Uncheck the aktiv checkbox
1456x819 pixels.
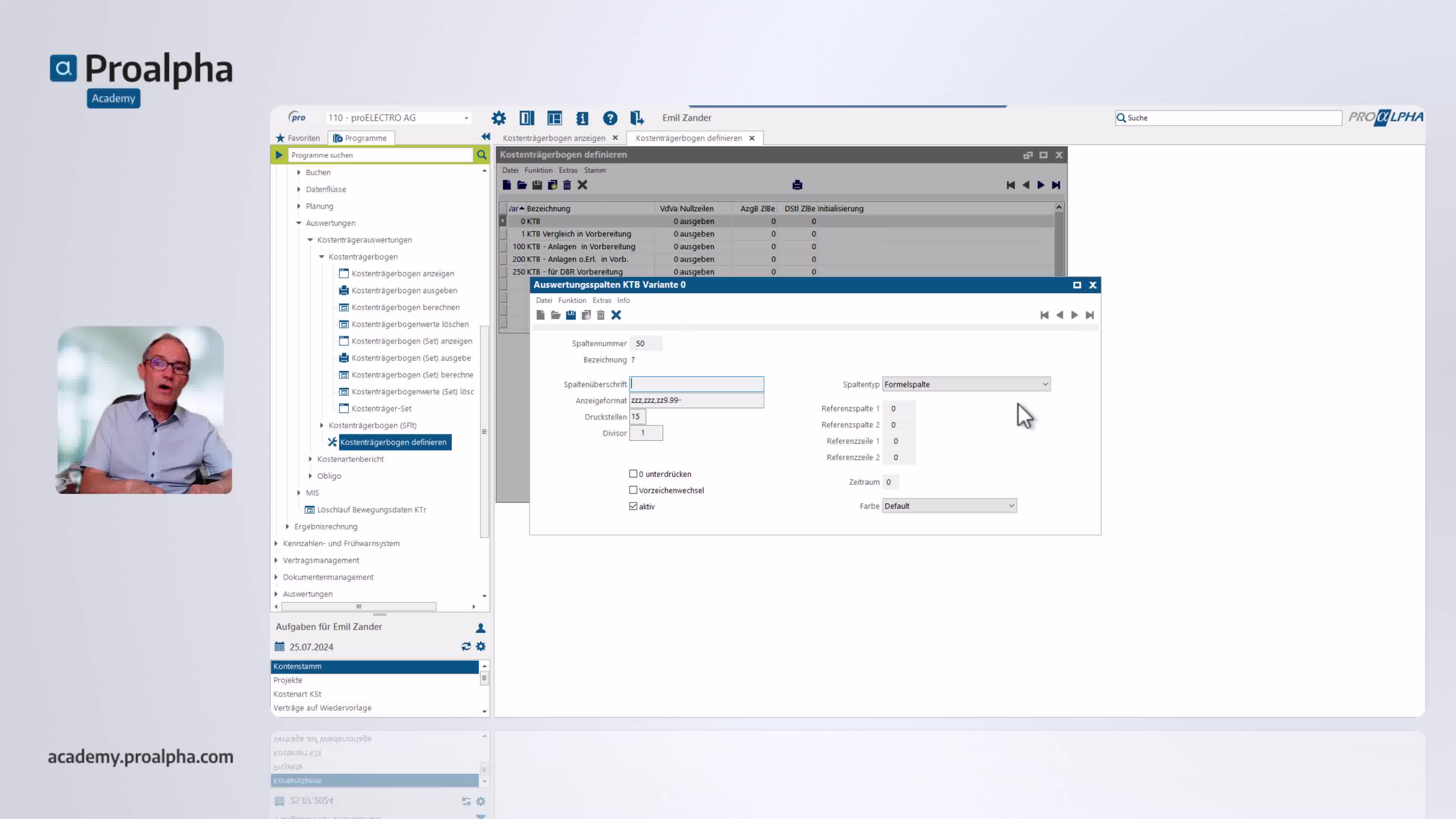tap(633, 507)
